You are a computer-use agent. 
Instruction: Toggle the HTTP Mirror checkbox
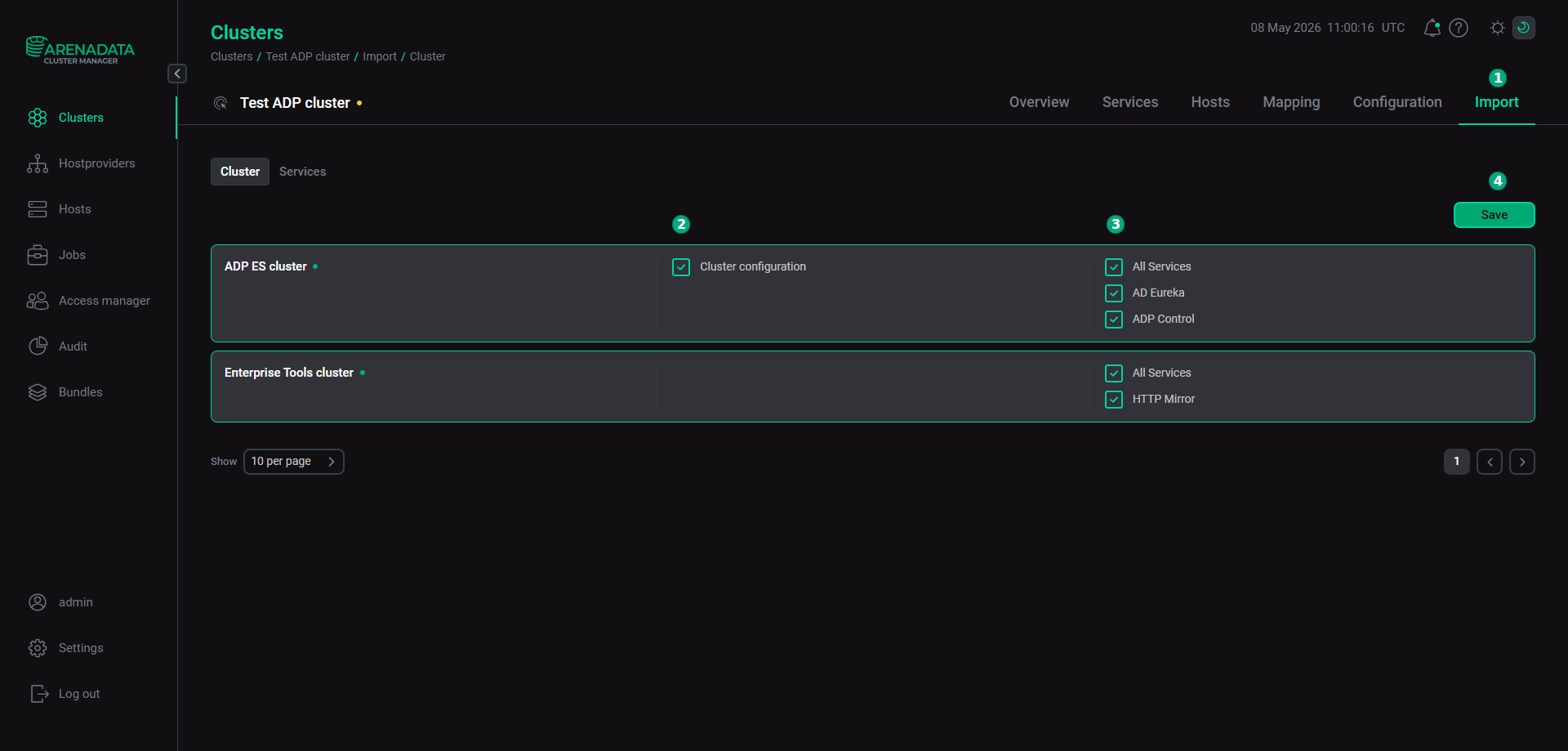1114,400
